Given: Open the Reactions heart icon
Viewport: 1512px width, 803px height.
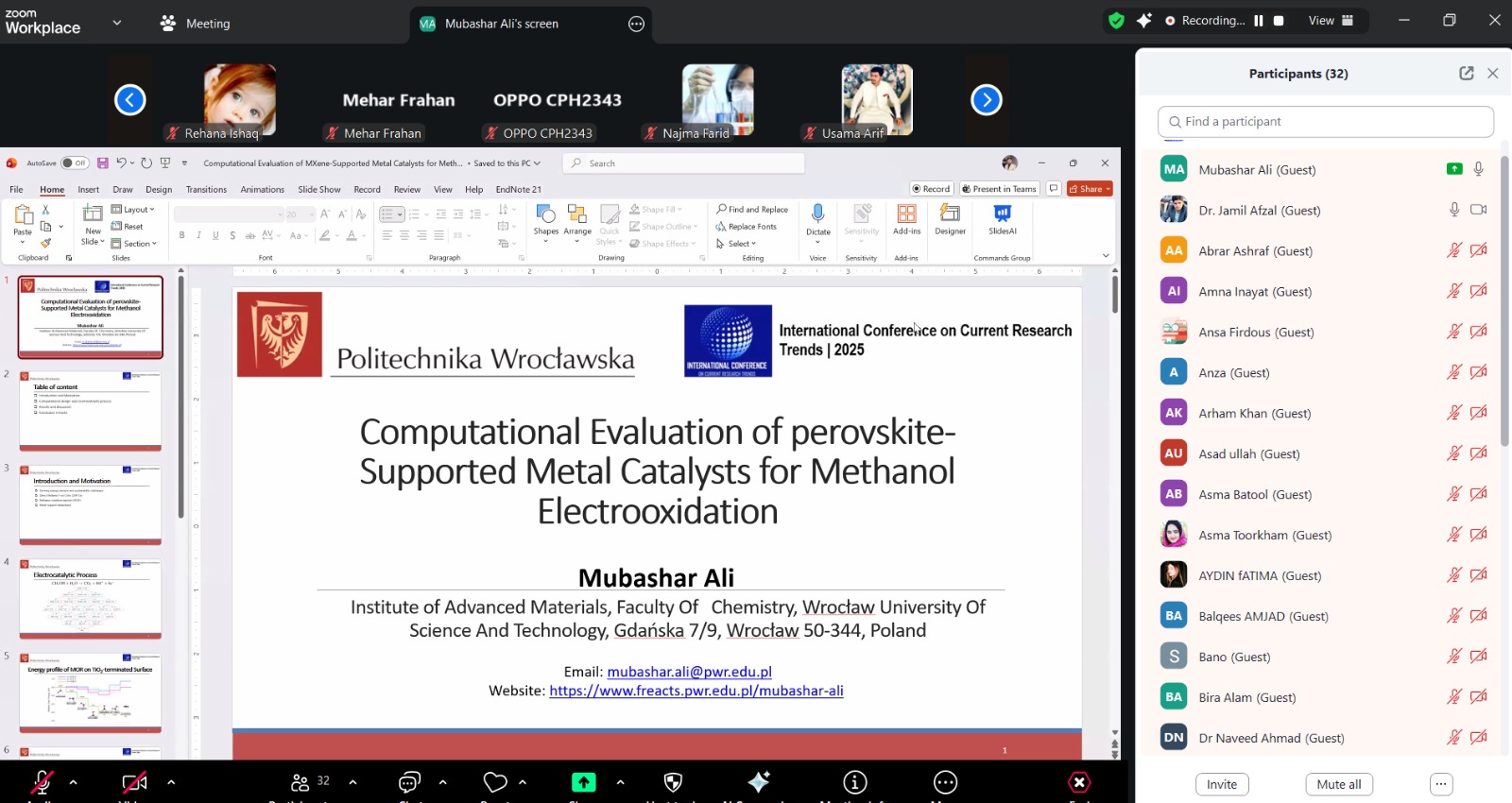Looking at the screenshot, I should coord(495,782).
